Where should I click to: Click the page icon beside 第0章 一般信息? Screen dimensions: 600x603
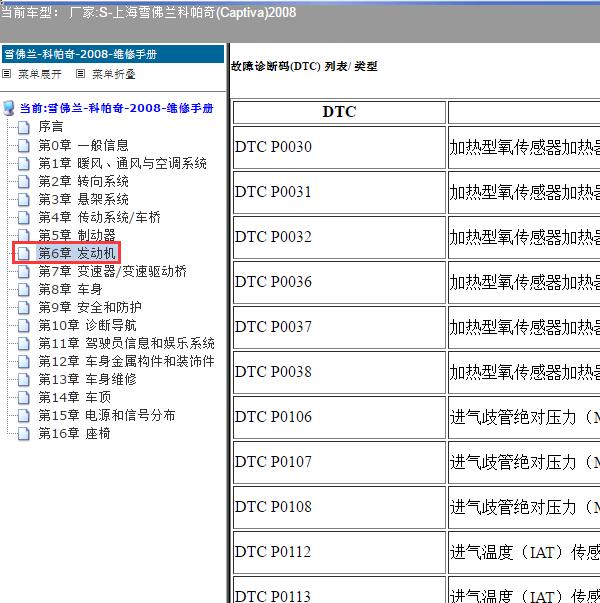pos(24,145)
